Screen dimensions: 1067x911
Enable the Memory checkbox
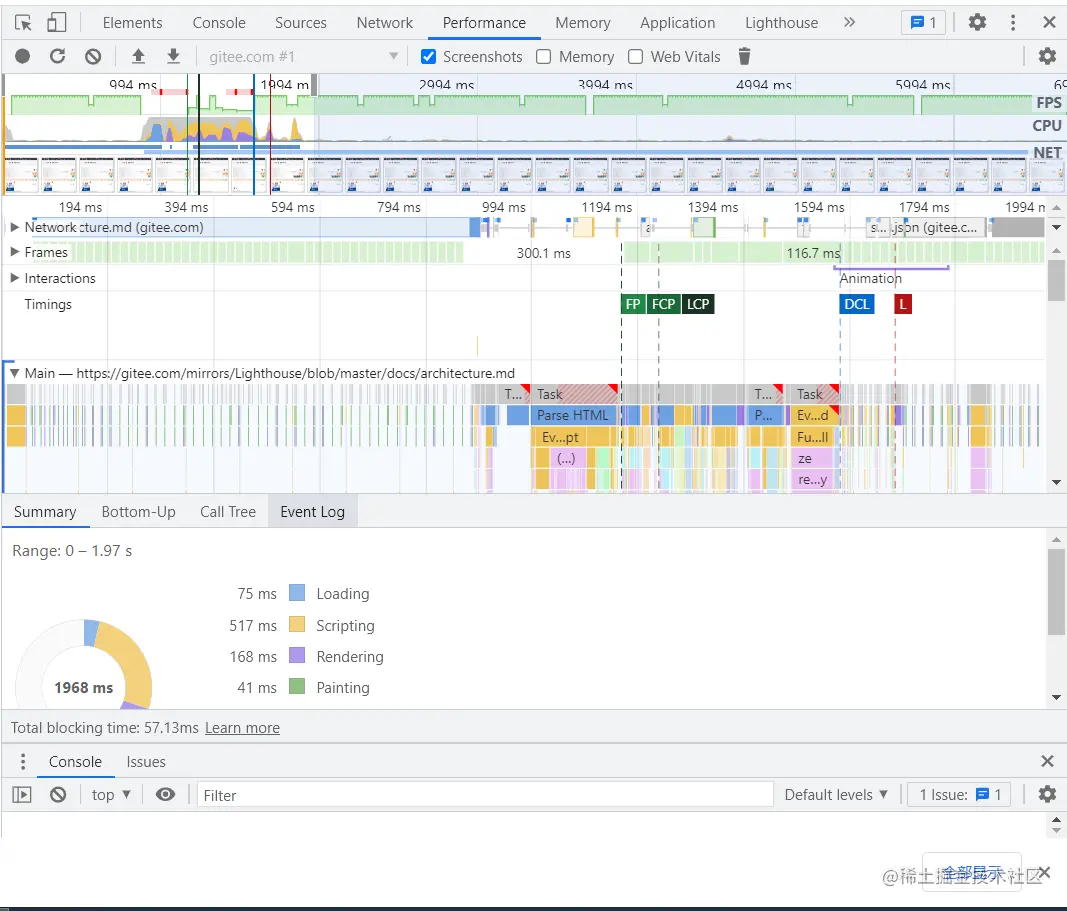[543, 56]
